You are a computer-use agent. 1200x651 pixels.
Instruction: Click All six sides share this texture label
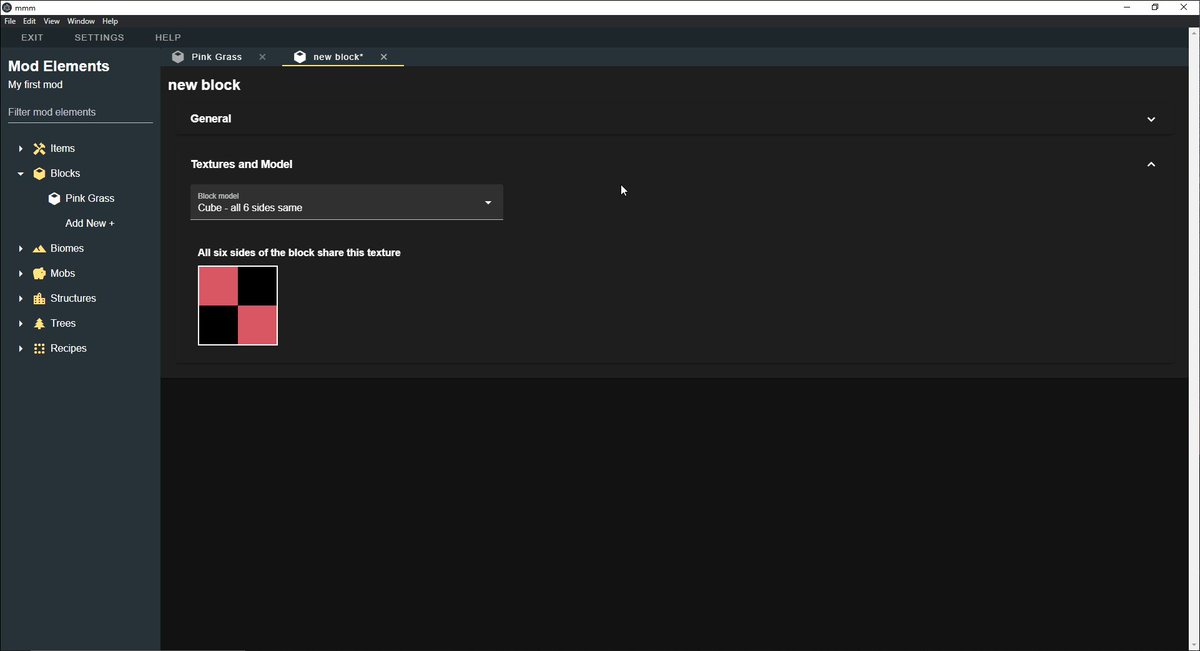[x=299, y=253]
